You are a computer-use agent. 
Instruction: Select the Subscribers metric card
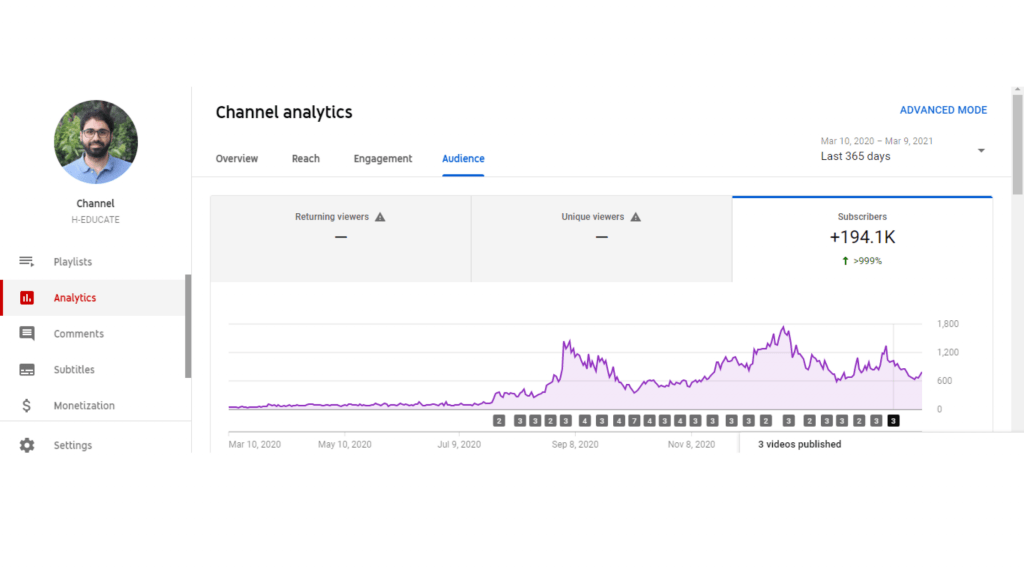[x=862, y=239]
